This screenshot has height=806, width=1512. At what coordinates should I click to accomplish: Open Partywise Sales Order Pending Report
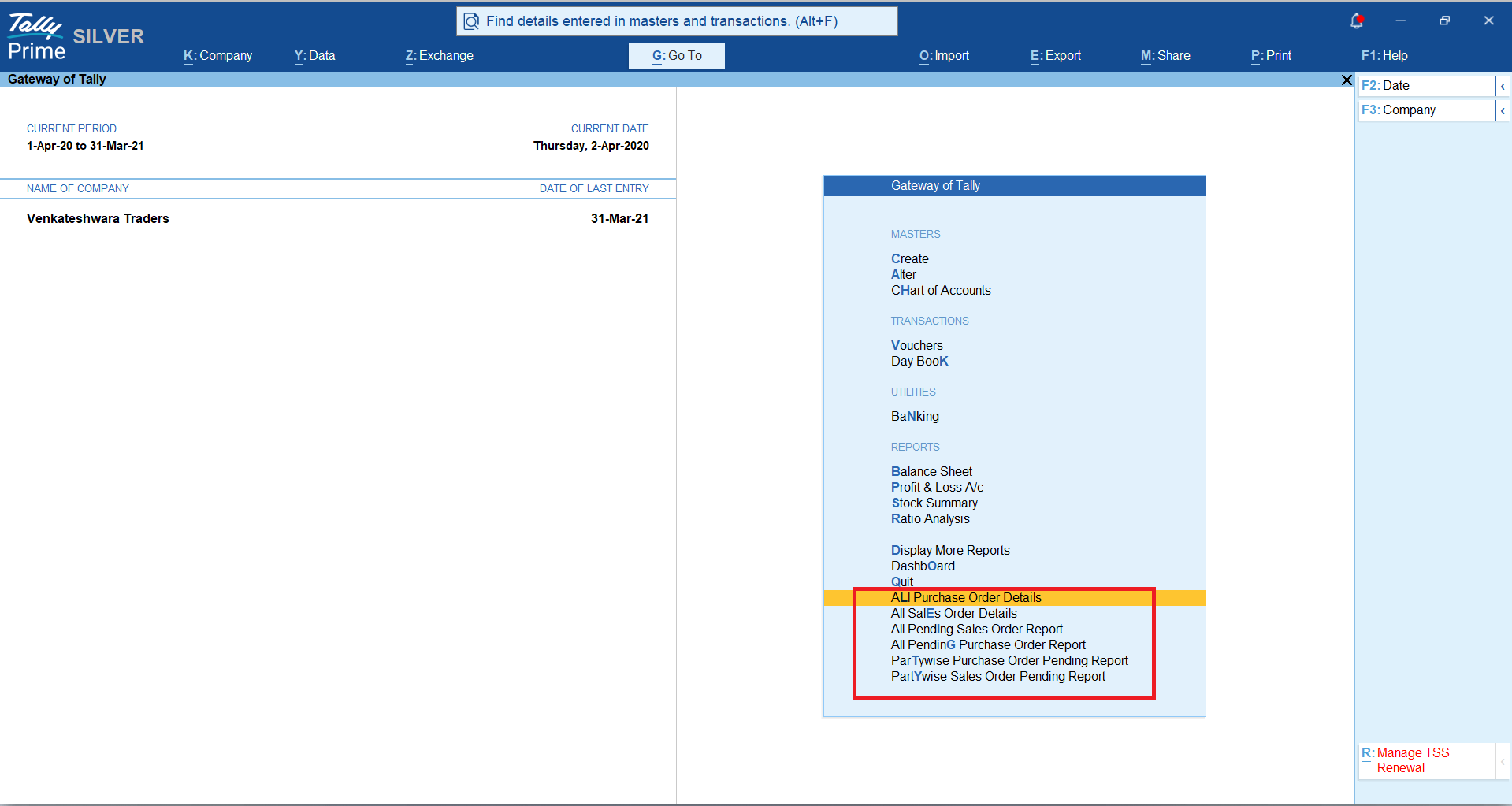[998, 677]
